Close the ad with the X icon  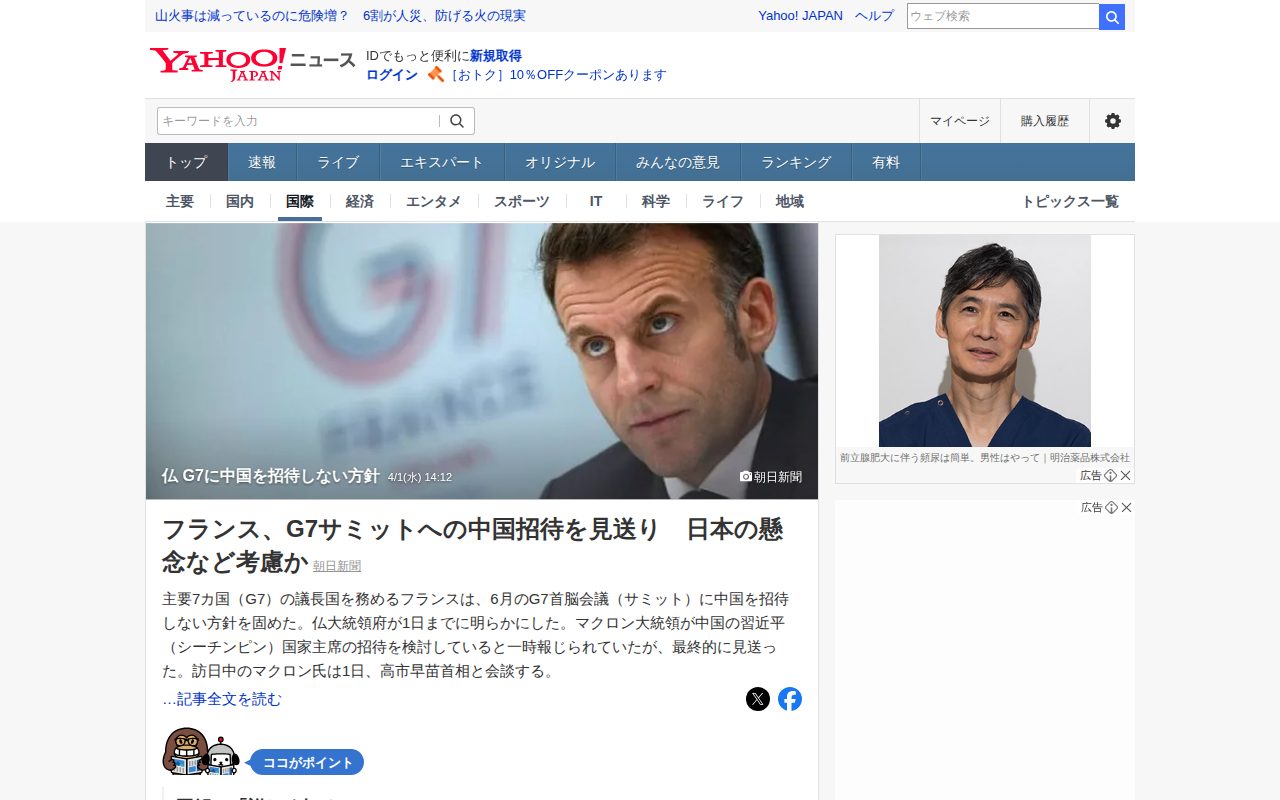tap(1125, 476)
